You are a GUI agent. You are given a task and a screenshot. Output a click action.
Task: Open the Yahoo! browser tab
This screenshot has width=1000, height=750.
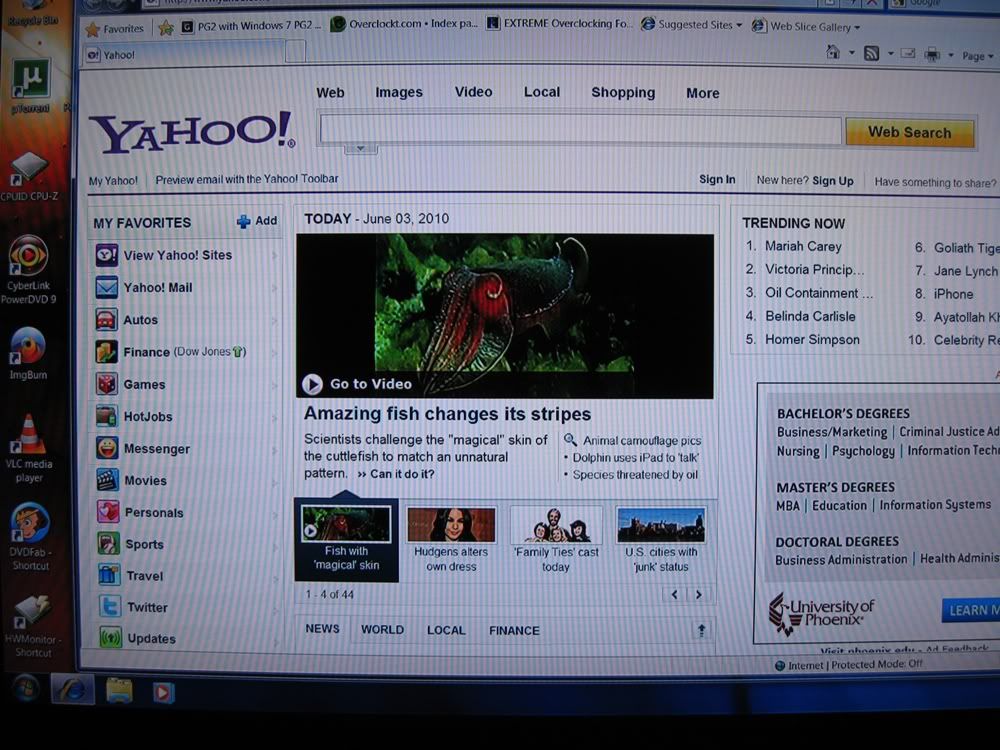185,54
